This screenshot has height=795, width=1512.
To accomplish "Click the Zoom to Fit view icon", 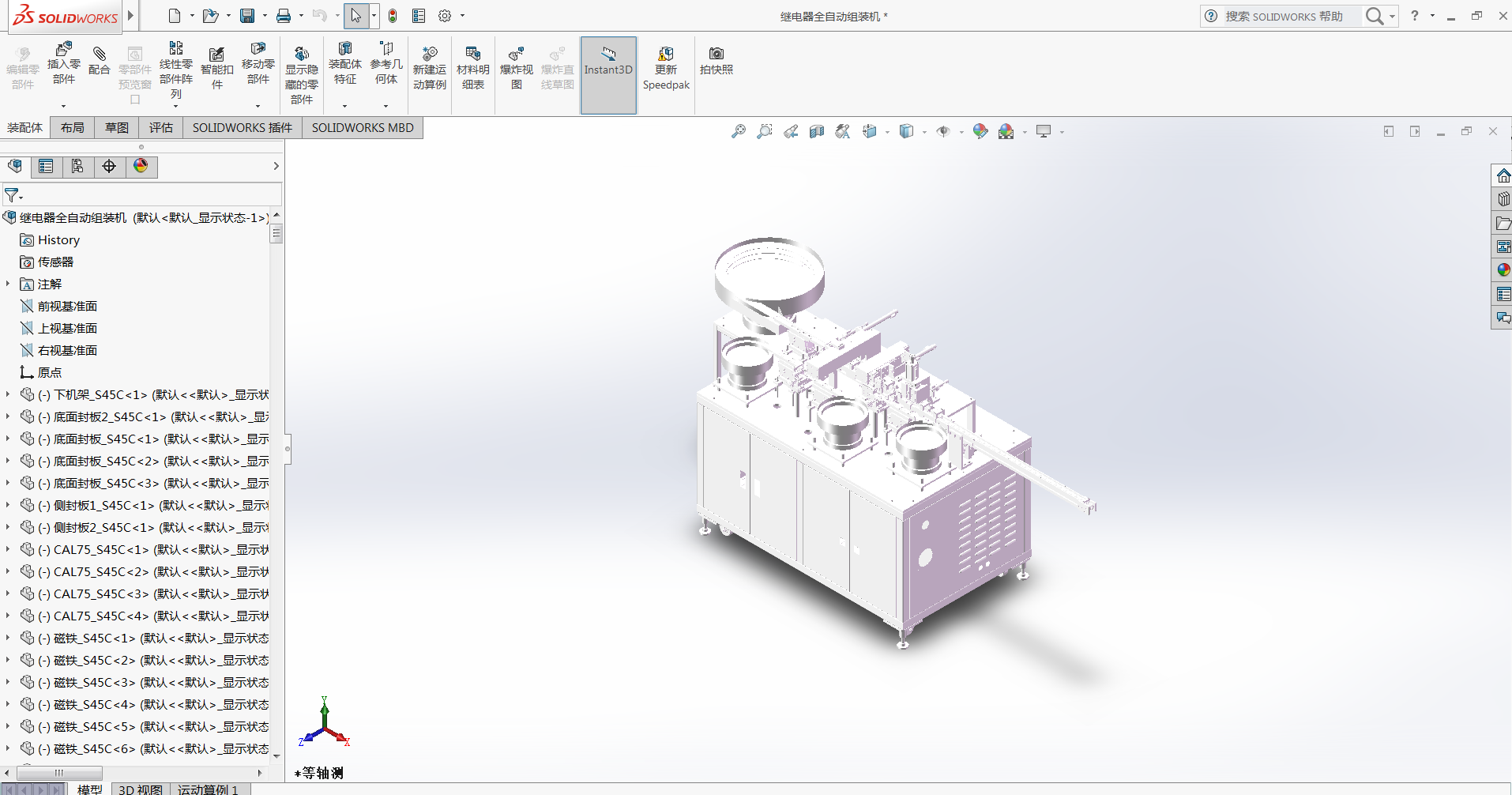I will [x=739, y=131].
